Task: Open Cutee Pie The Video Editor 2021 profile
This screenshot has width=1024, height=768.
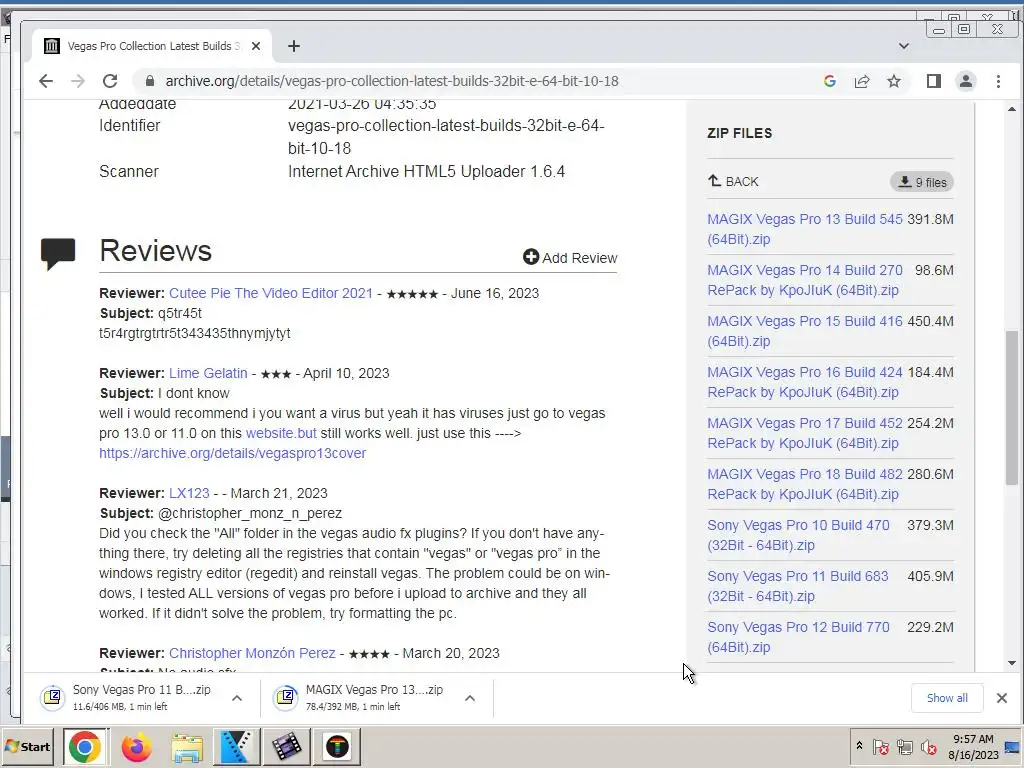Action: (x=271, y=293)
